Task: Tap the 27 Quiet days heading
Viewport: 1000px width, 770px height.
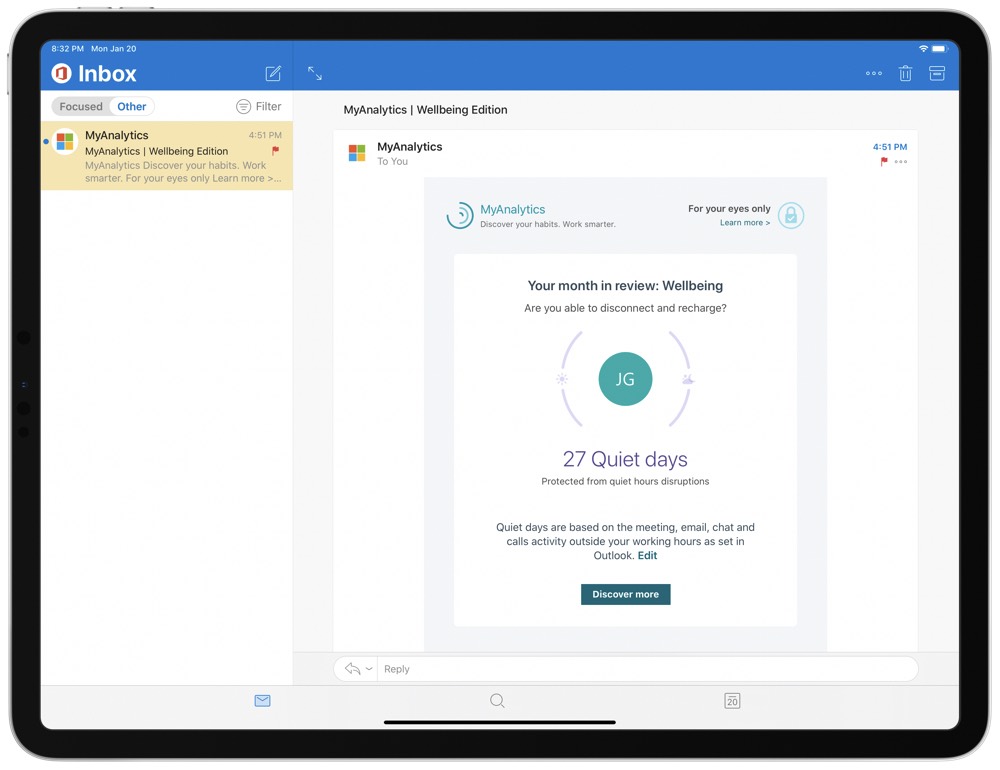Action: [x=625, y=459]
